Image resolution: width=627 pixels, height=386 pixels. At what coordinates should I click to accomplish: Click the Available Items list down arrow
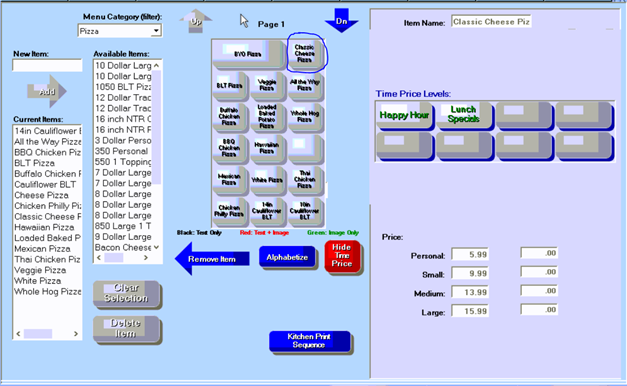coord(156,247)
